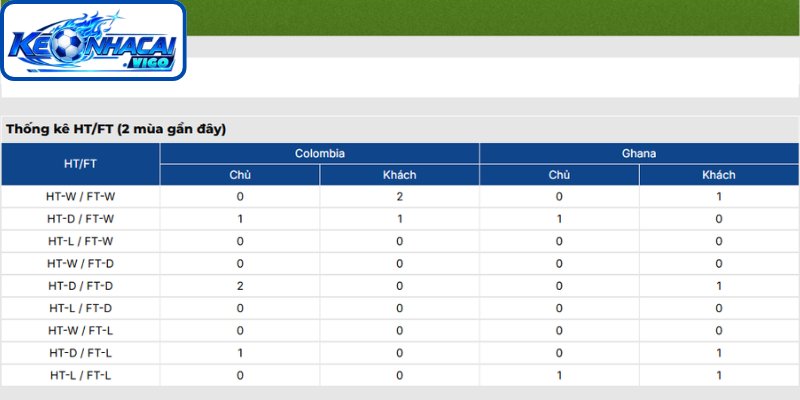Select the HT-W / FT-D row label
Image resolution: width=800 pixels, height=400 pixels.
click(x=81, y=264)
